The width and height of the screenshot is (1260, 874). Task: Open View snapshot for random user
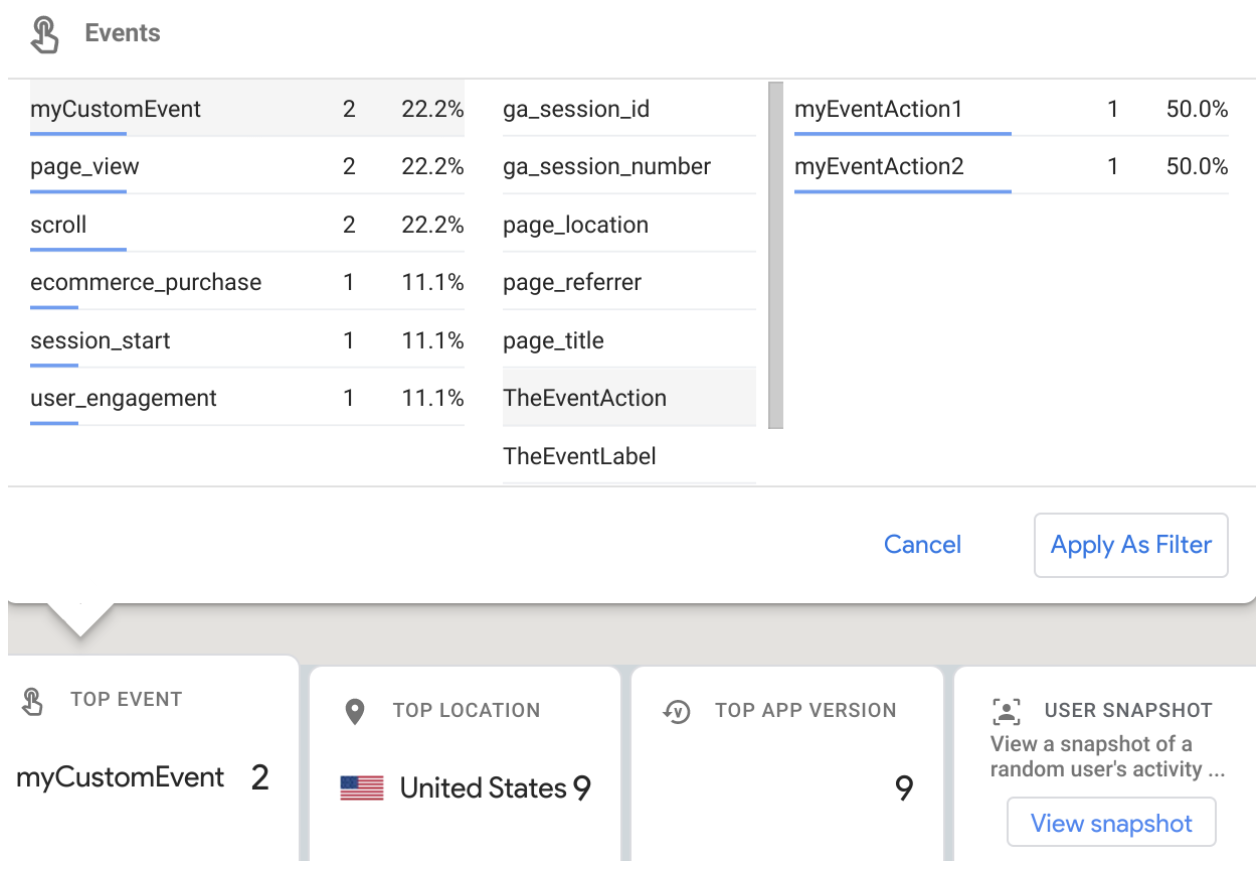click(x=1111, y=823)
